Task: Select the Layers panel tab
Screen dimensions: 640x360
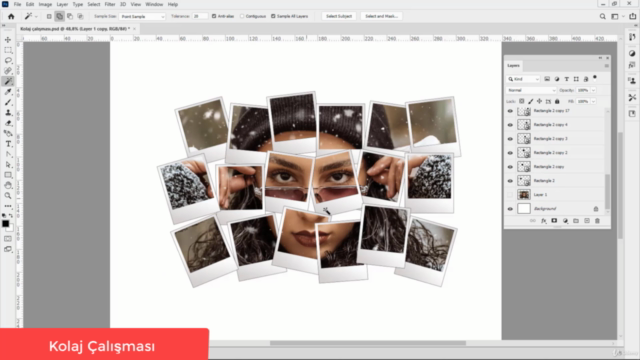Action: [513, 66]
